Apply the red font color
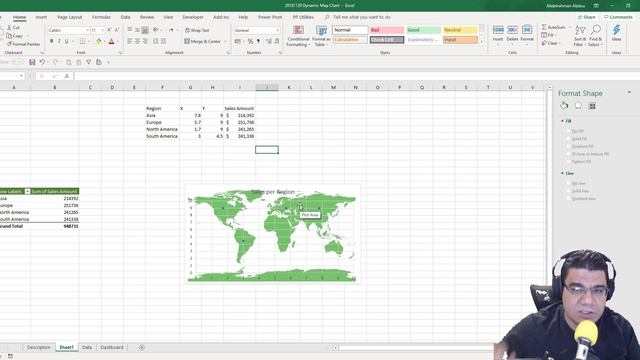This screenshot has width=640, height=360. 111,41
